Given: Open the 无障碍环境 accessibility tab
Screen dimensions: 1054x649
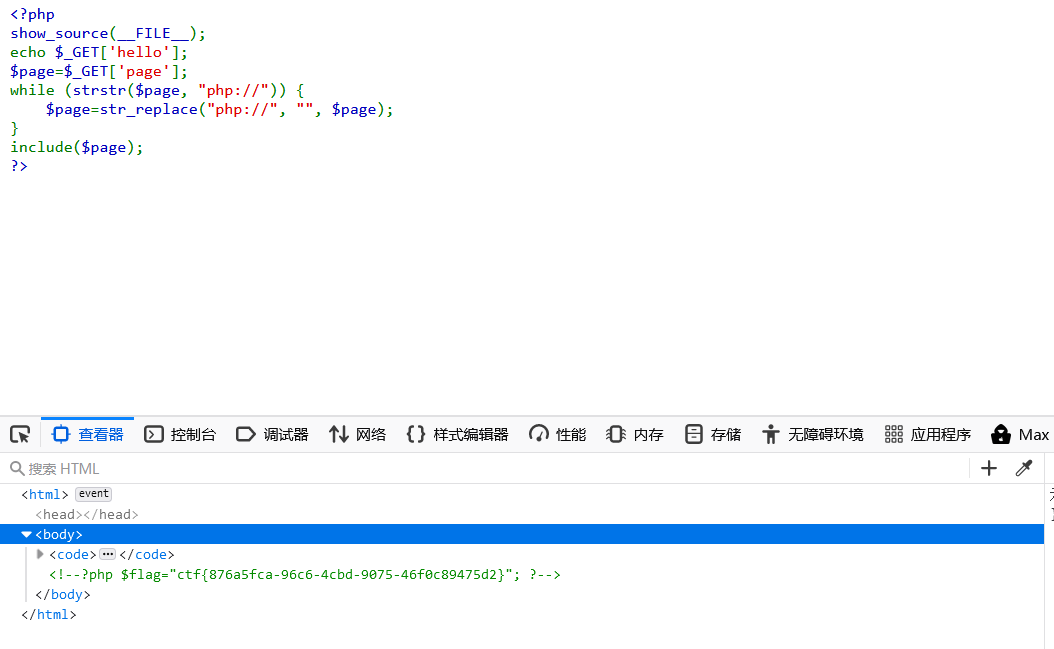Looking at the screenshot, I should [x=813, y=435].
